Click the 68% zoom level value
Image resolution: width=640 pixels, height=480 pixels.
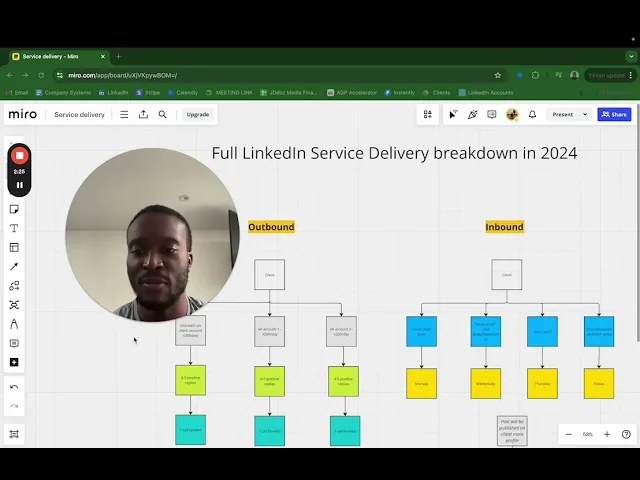(x=588, y=434)
